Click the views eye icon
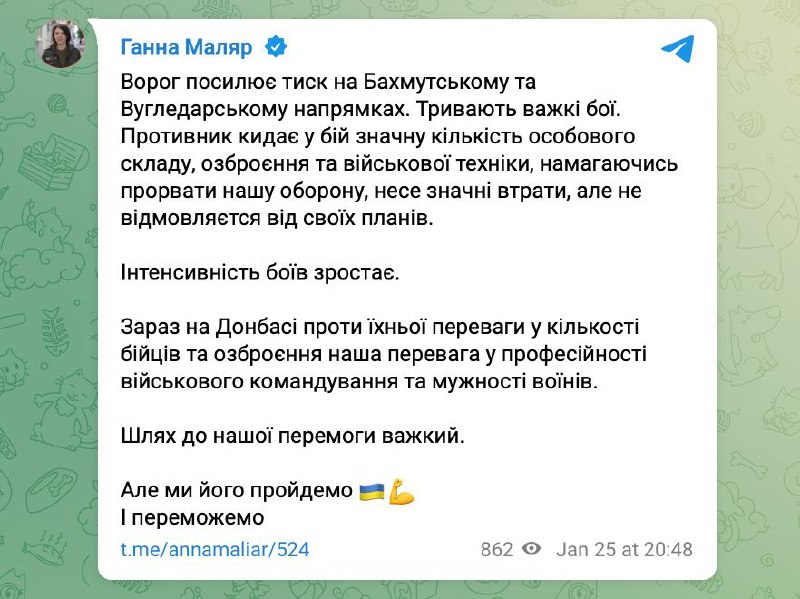Image resolution: width=800 pixels, height=599 pixels. pos(532,549)
